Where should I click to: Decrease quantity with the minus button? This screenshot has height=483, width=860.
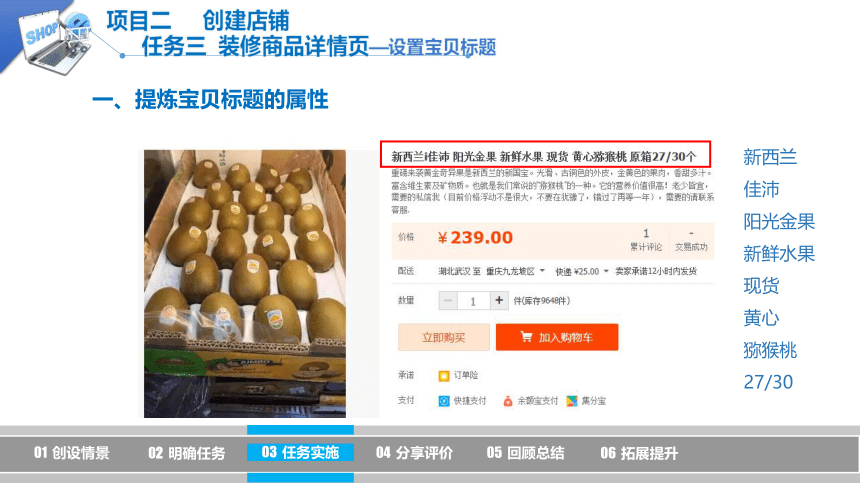click(448, 300)
